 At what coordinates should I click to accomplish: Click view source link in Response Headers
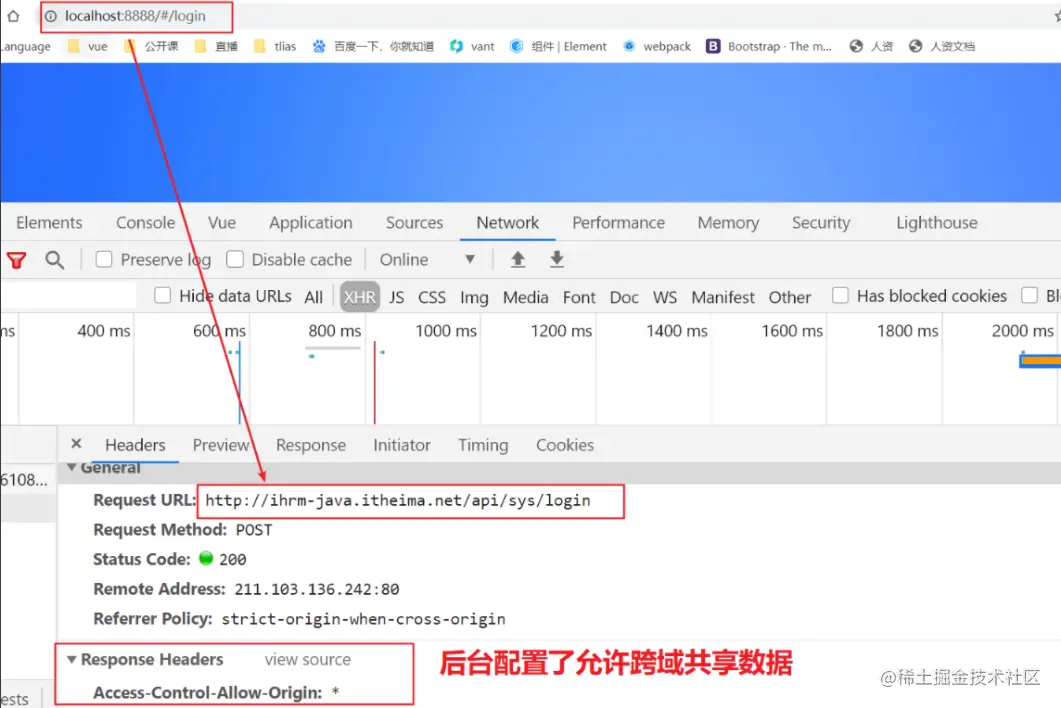(x=308, y=659)
